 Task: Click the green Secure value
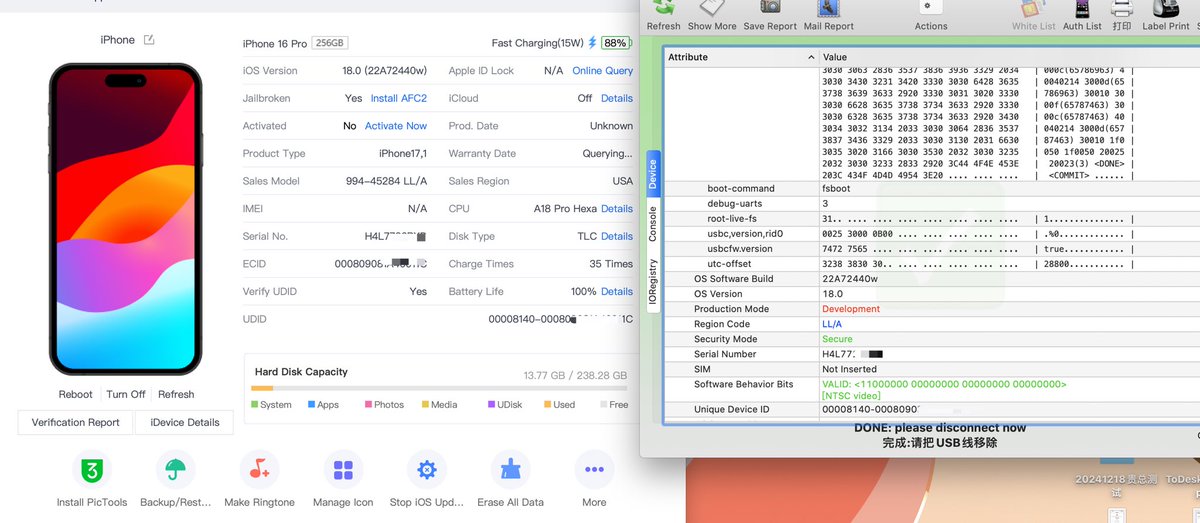[x=837, y=339]
